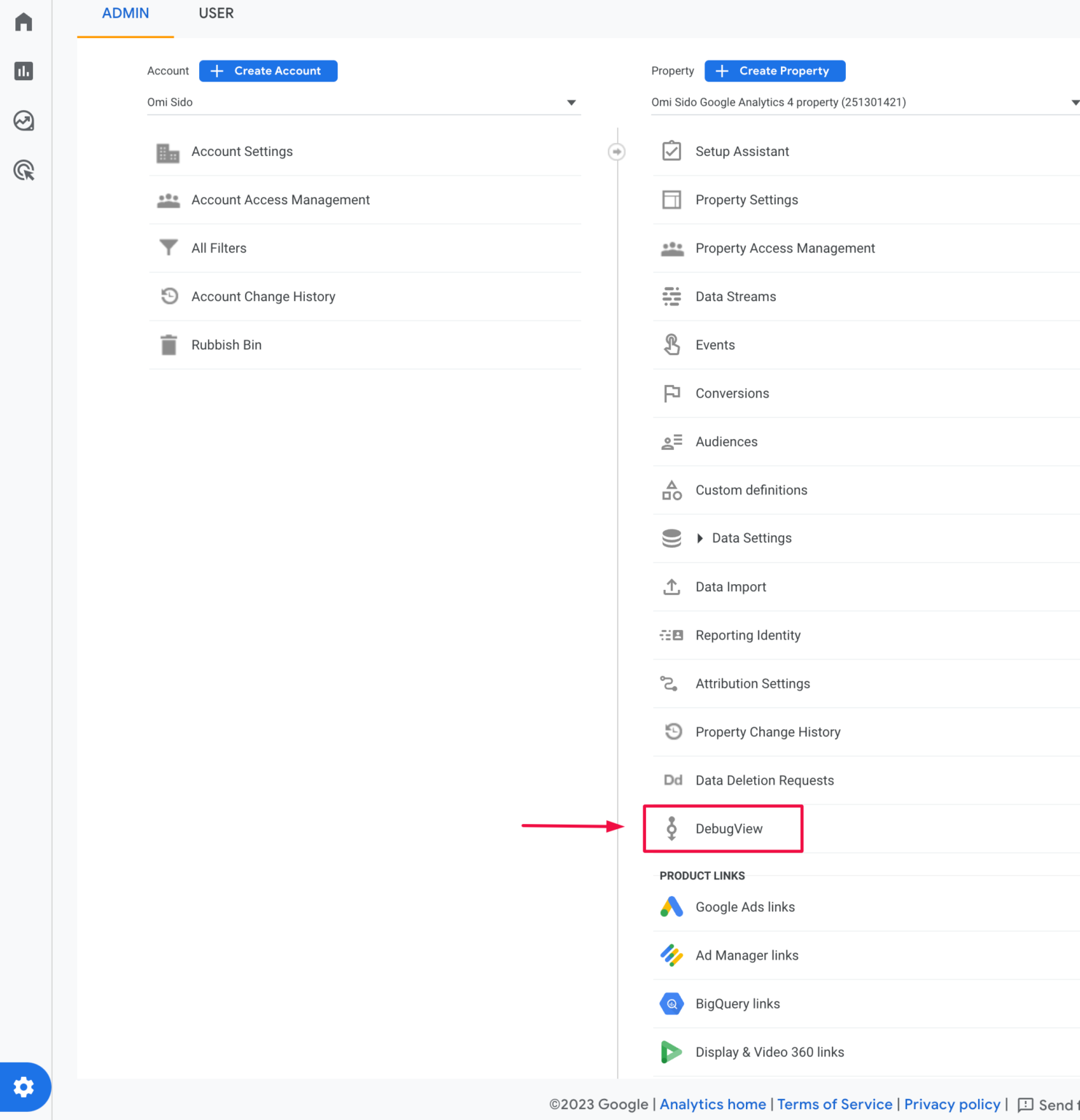Select the ADMIN tab
This screenshot has height=1120, width=1080.
pos(125,12)
